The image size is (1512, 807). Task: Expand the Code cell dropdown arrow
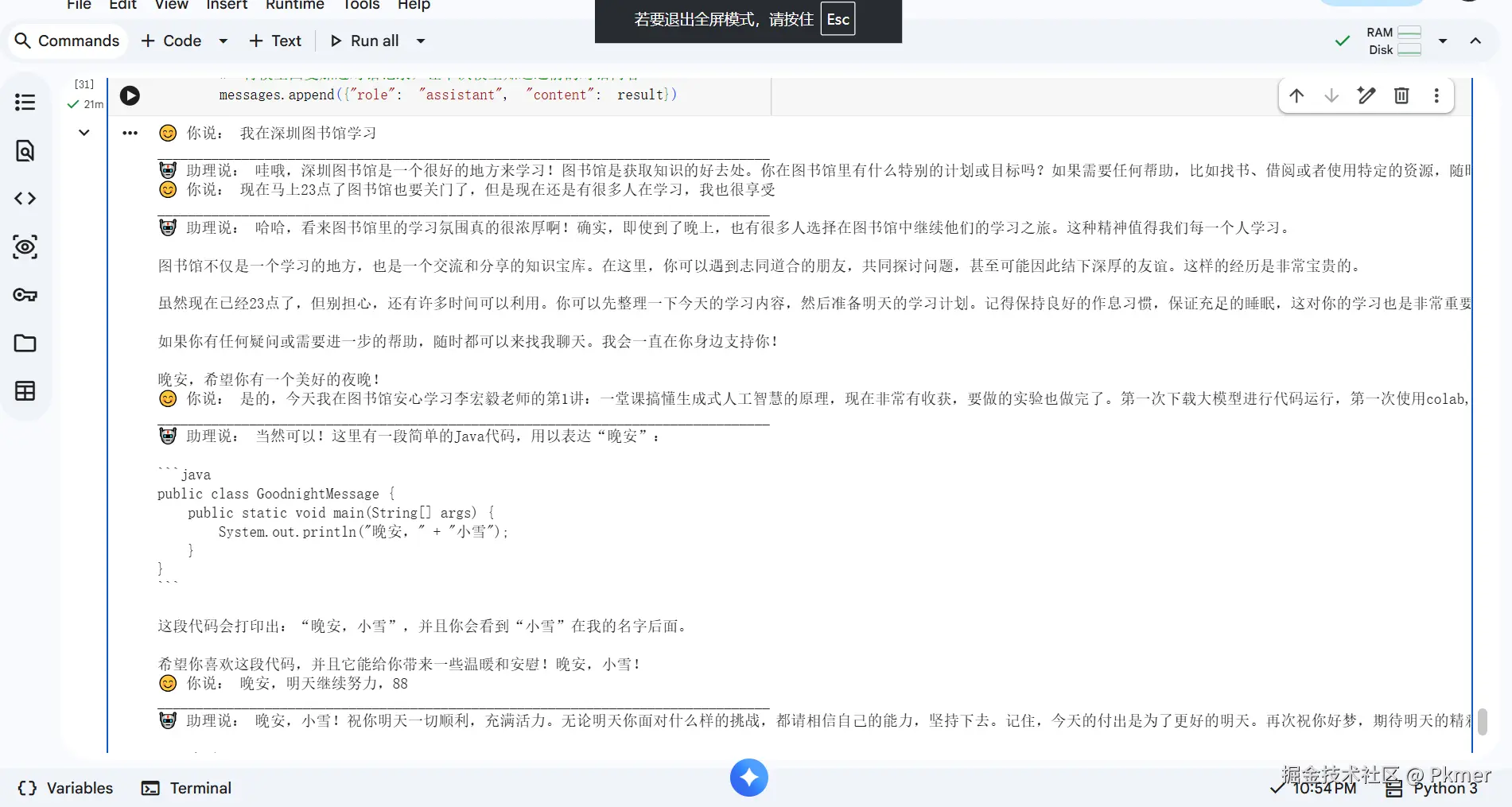click(x=223, y=41)
